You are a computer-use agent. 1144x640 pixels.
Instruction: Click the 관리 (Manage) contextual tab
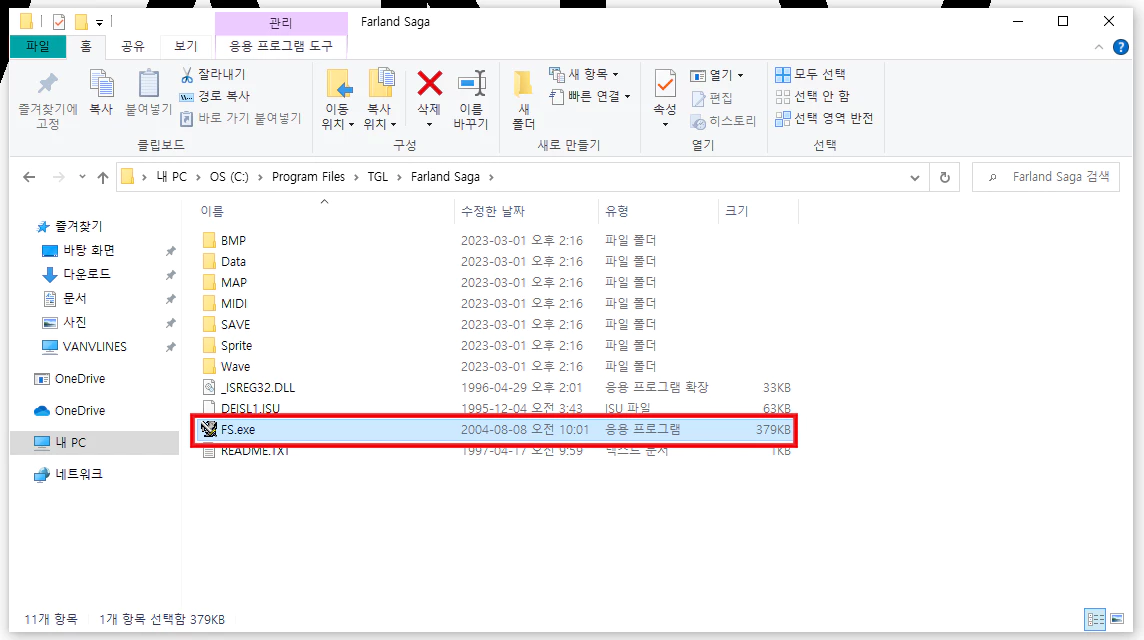[281, 23]
